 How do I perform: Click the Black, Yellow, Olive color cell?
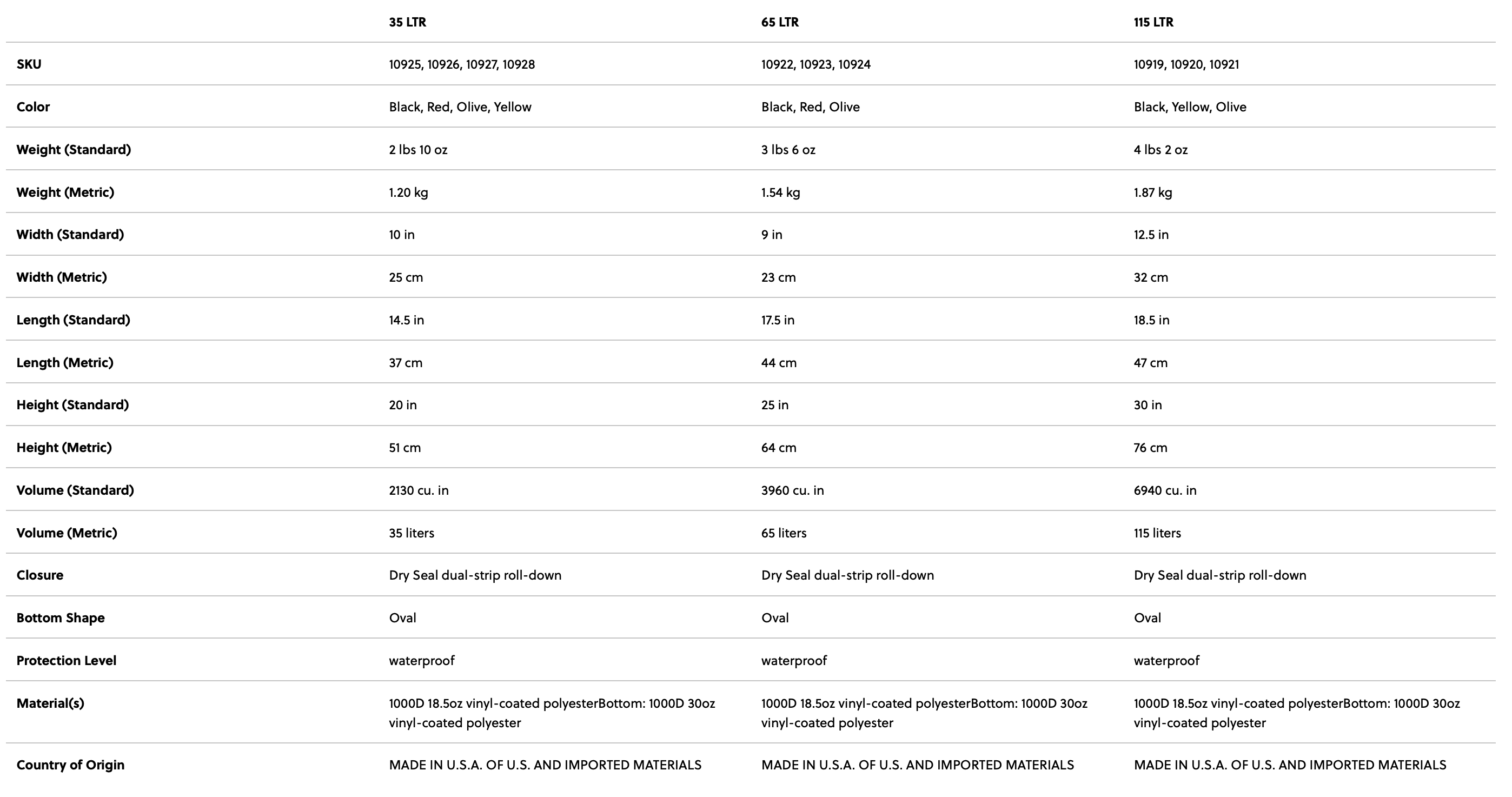pos(1189,107)
